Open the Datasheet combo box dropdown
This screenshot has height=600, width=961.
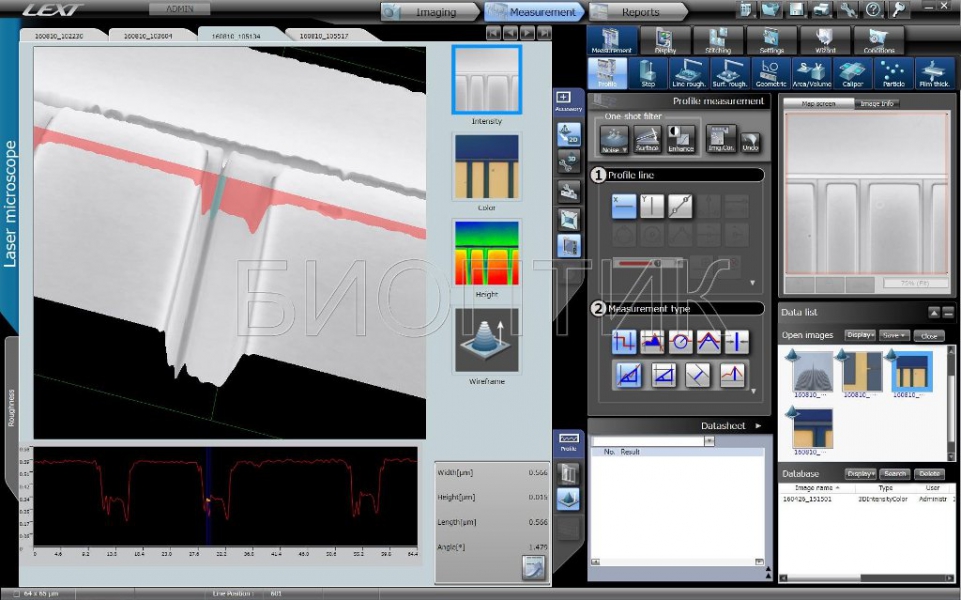pyautogui.click(x=709, y=441)
